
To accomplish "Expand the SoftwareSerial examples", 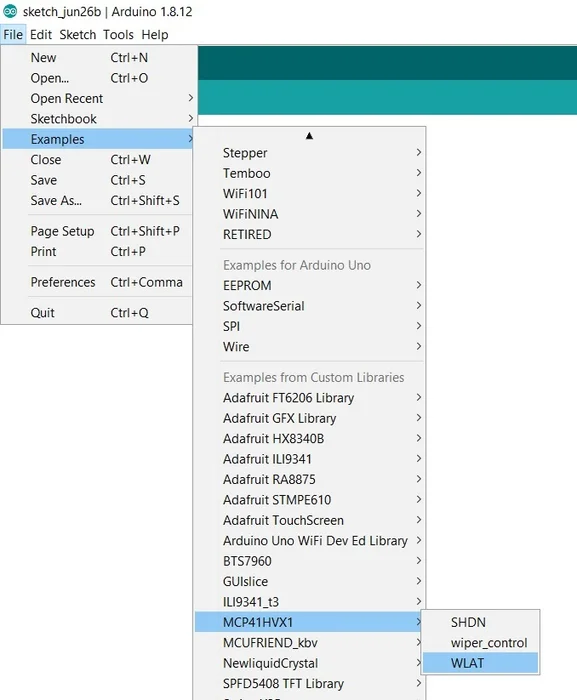I will pos(310,306).
